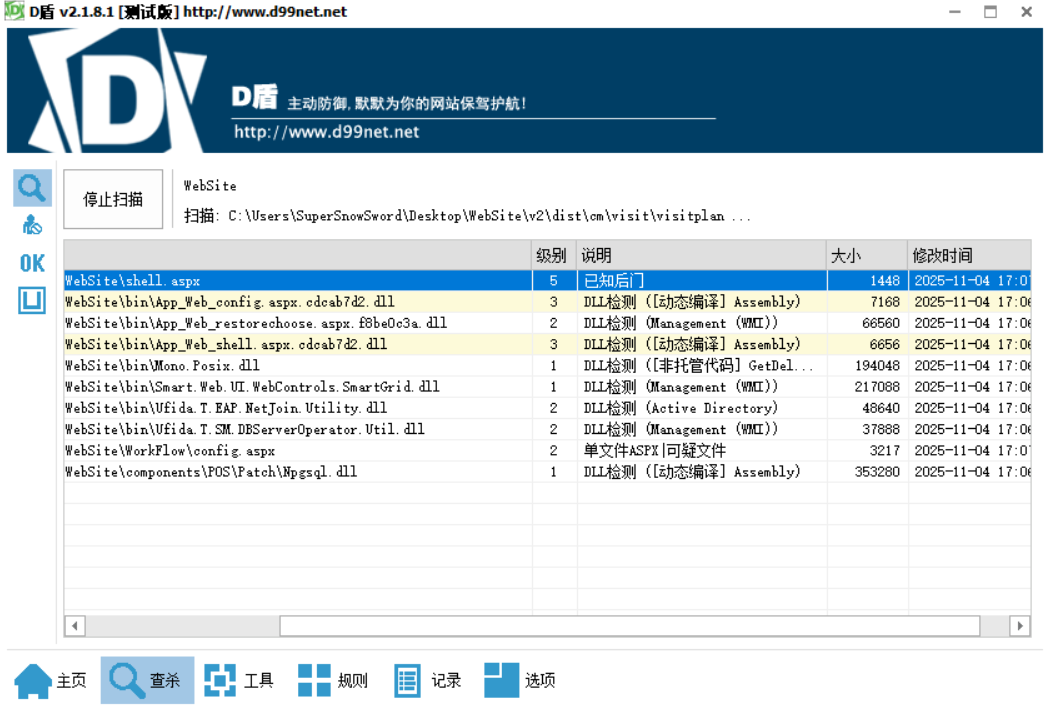
Task: Select App_Web_config.aspx.cdcab7d2.dll row
Action: click(547, 302)
